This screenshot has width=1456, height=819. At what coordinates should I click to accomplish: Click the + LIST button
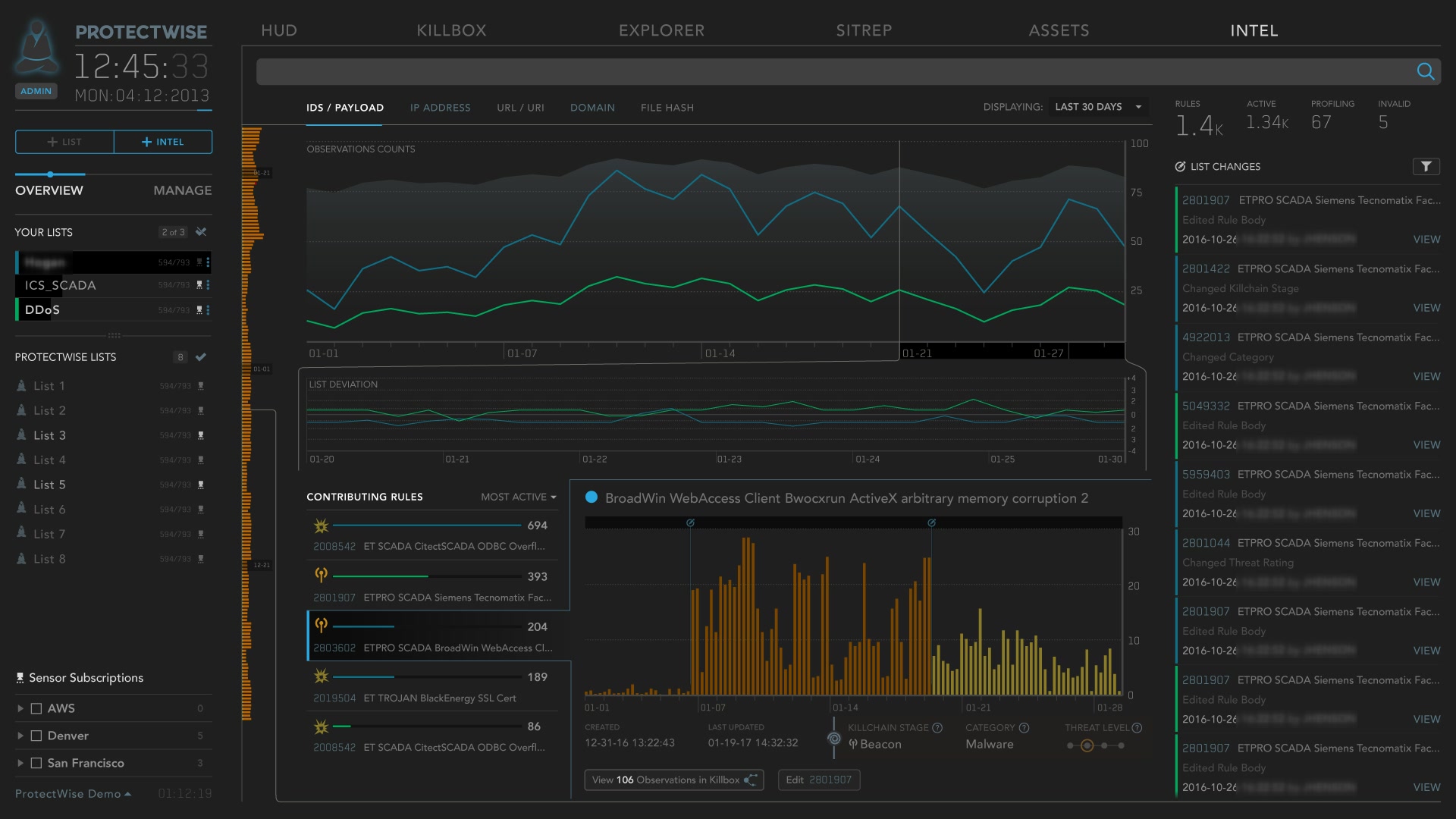64,142
